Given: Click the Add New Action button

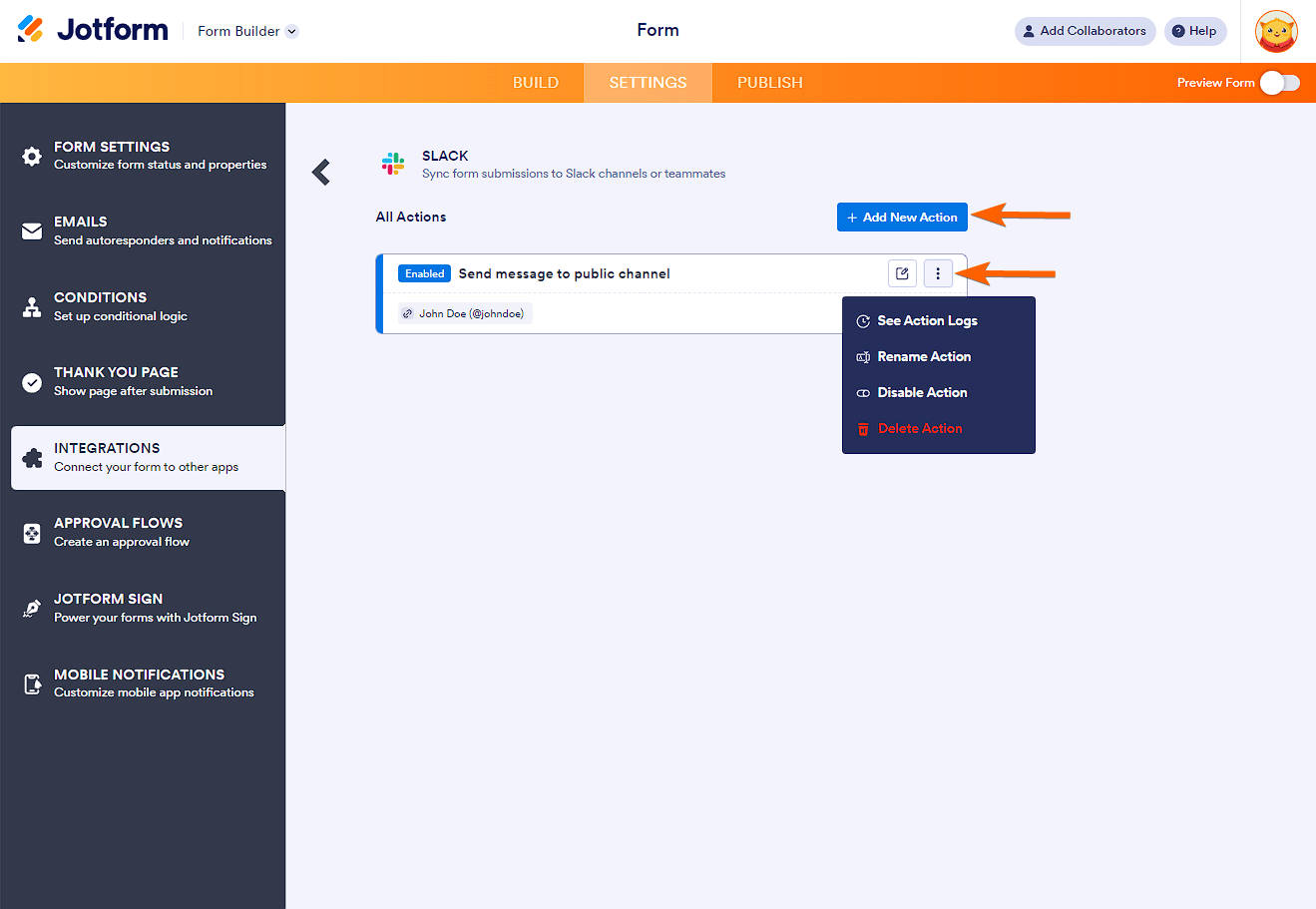Looking at the screenshot, I should [x=902, y=218].
